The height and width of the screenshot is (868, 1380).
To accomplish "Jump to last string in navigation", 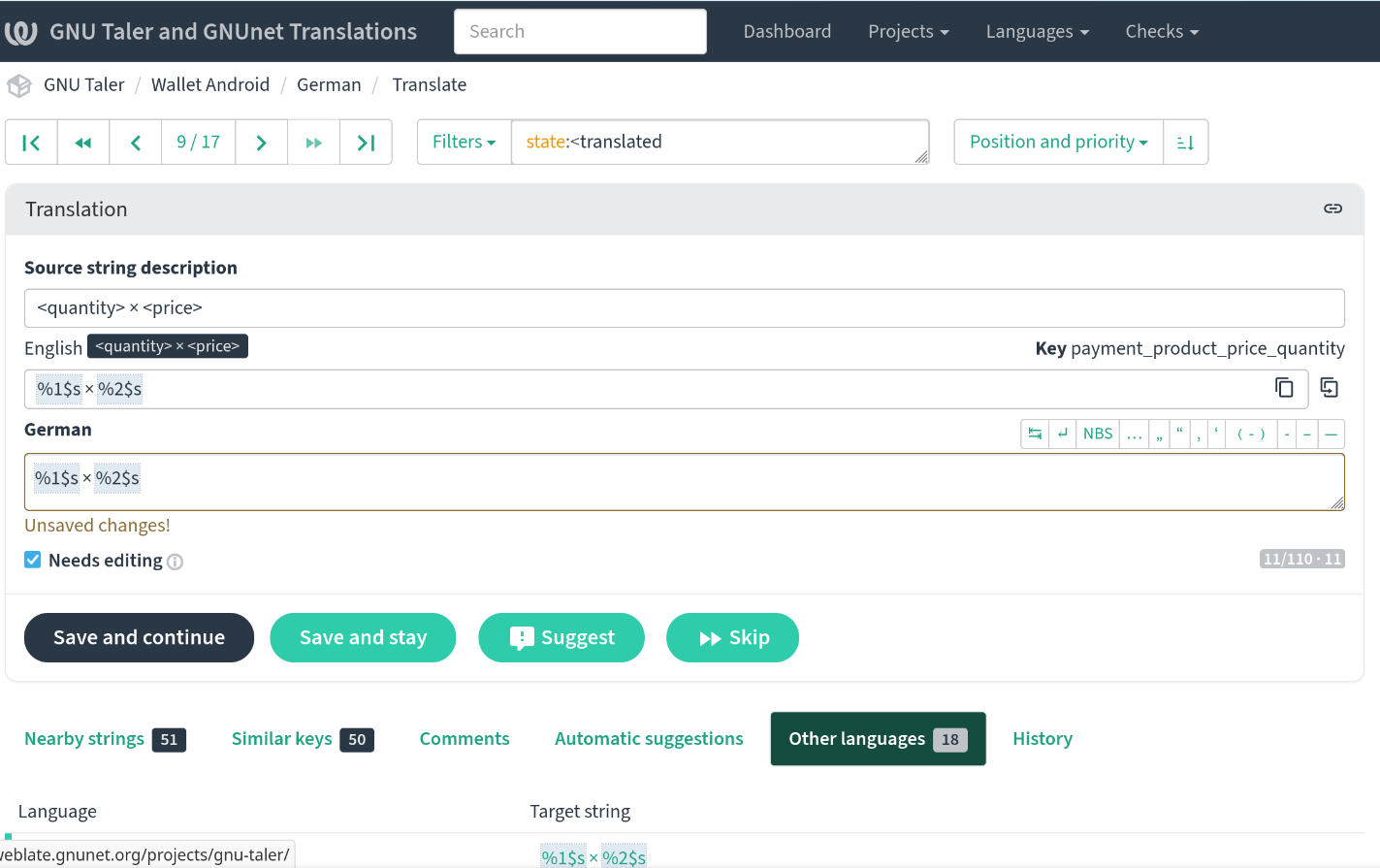I will [366, 143].
